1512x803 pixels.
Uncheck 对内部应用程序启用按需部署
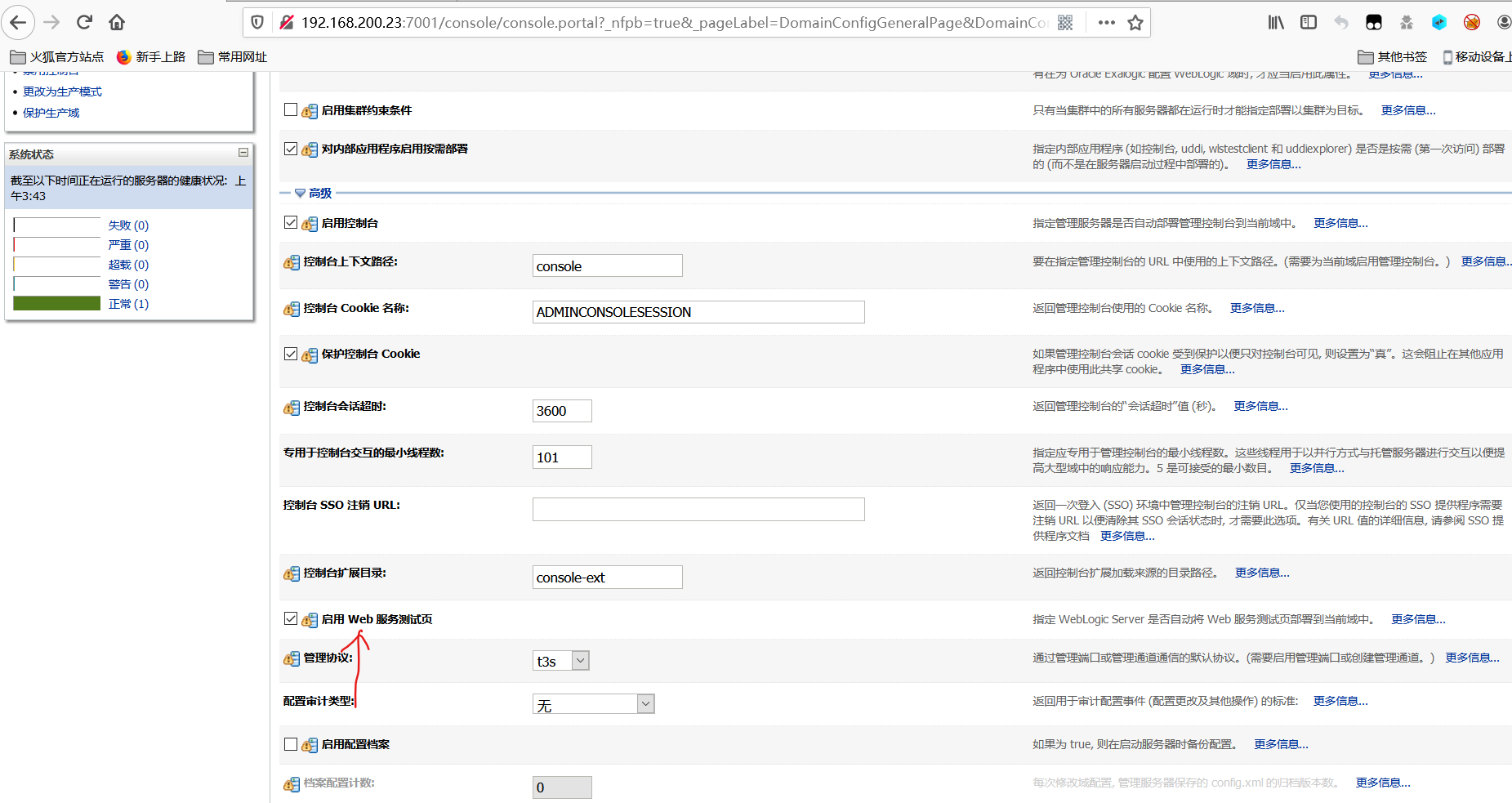[291, 149]
